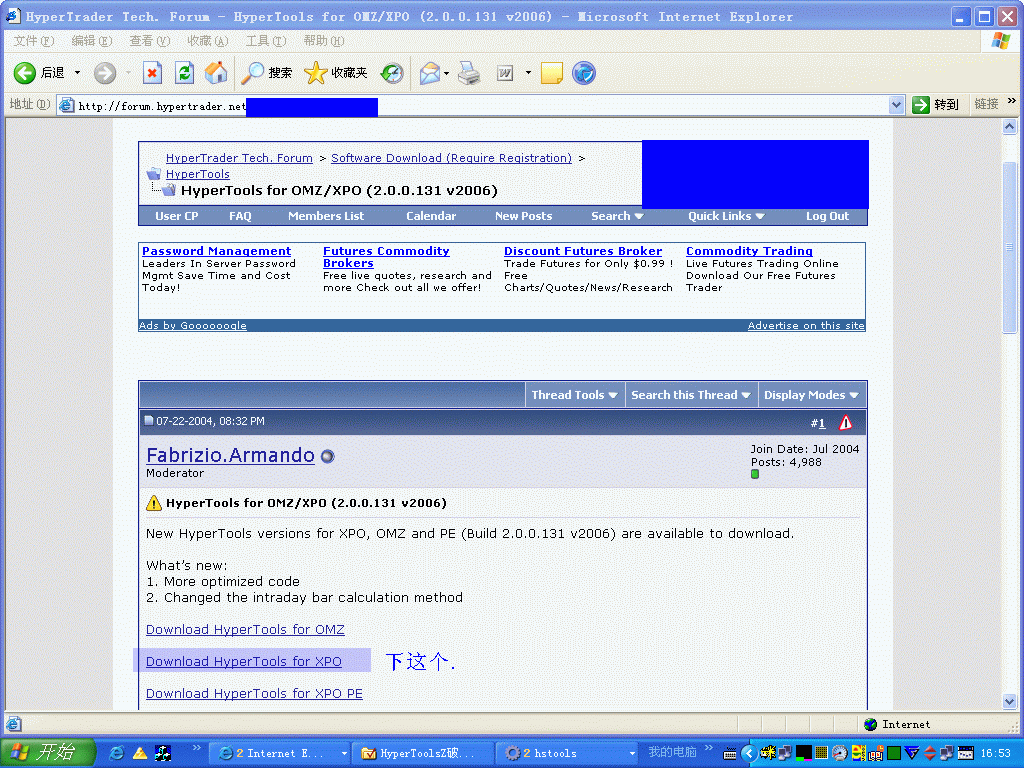The width and height of the screenshot is (1024, 768).
Task: Open the forum Search dropdown
Action: (617, 216)
